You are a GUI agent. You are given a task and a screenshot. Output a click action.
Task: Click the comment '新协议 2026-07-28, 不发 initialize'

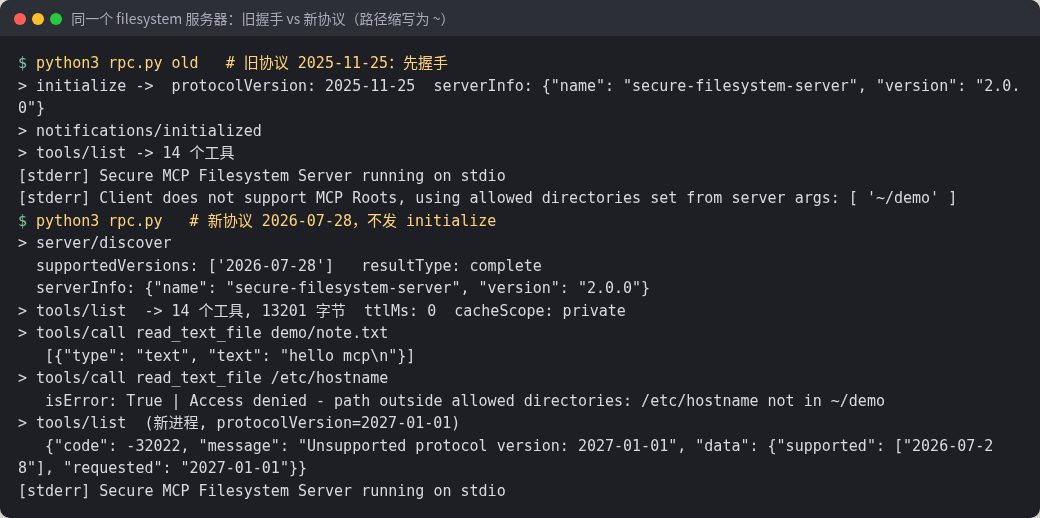coord(343,220)
